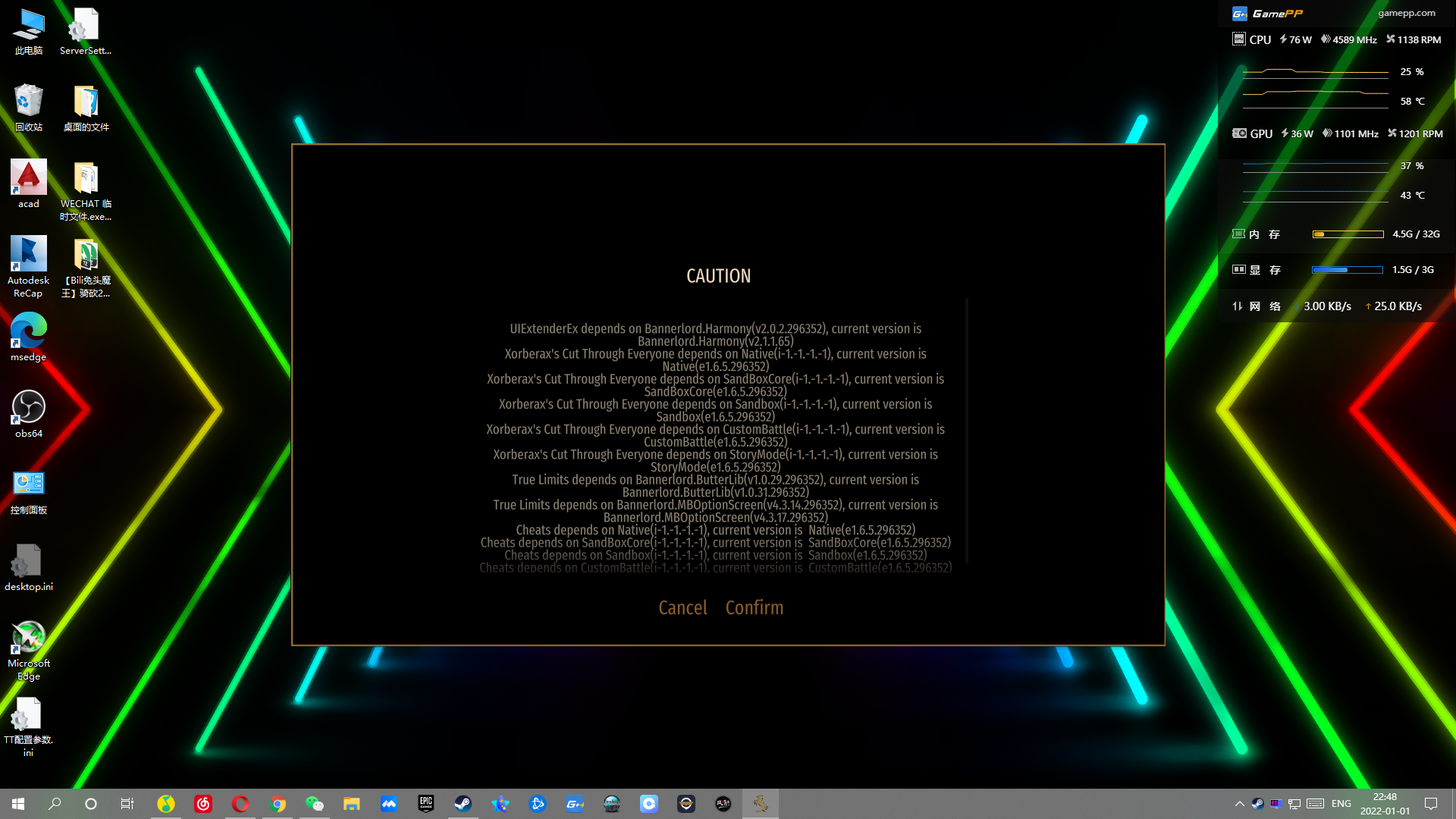Open the light-blue C logo app in taskbar
This screenshot has width=1456, height=819.
[649, 804]
